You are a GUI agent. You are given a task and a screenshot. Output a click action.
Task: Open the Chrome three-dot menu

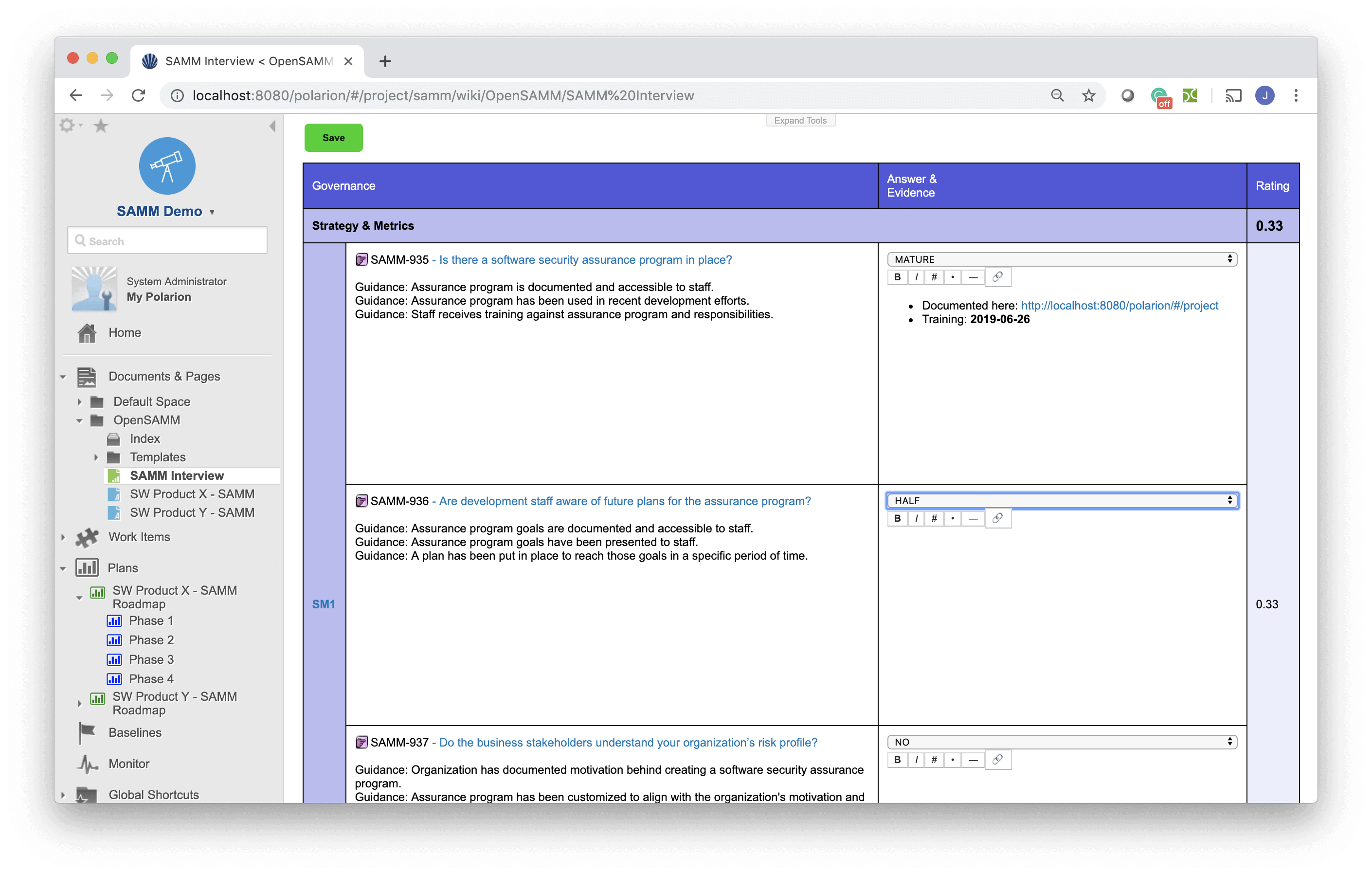pos(1296,96)
